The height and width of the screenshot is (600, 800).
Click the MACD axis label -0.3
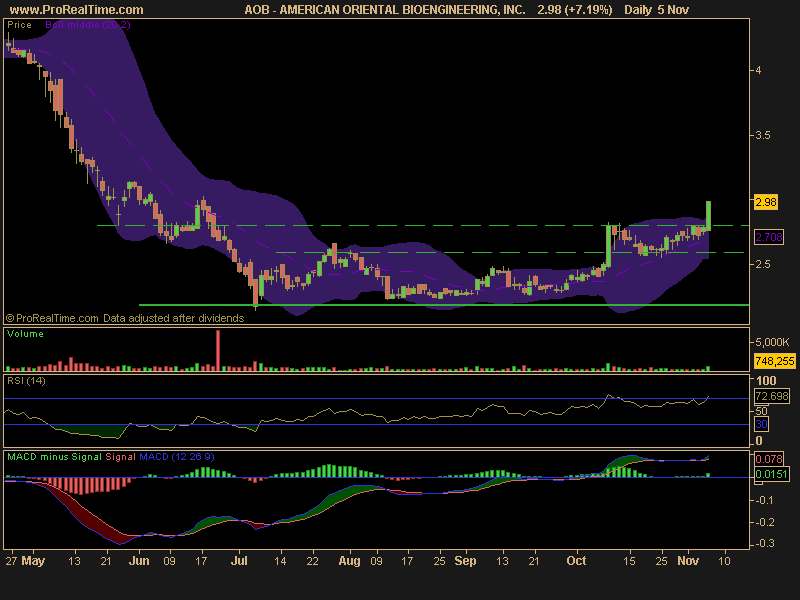click(764, 543)
